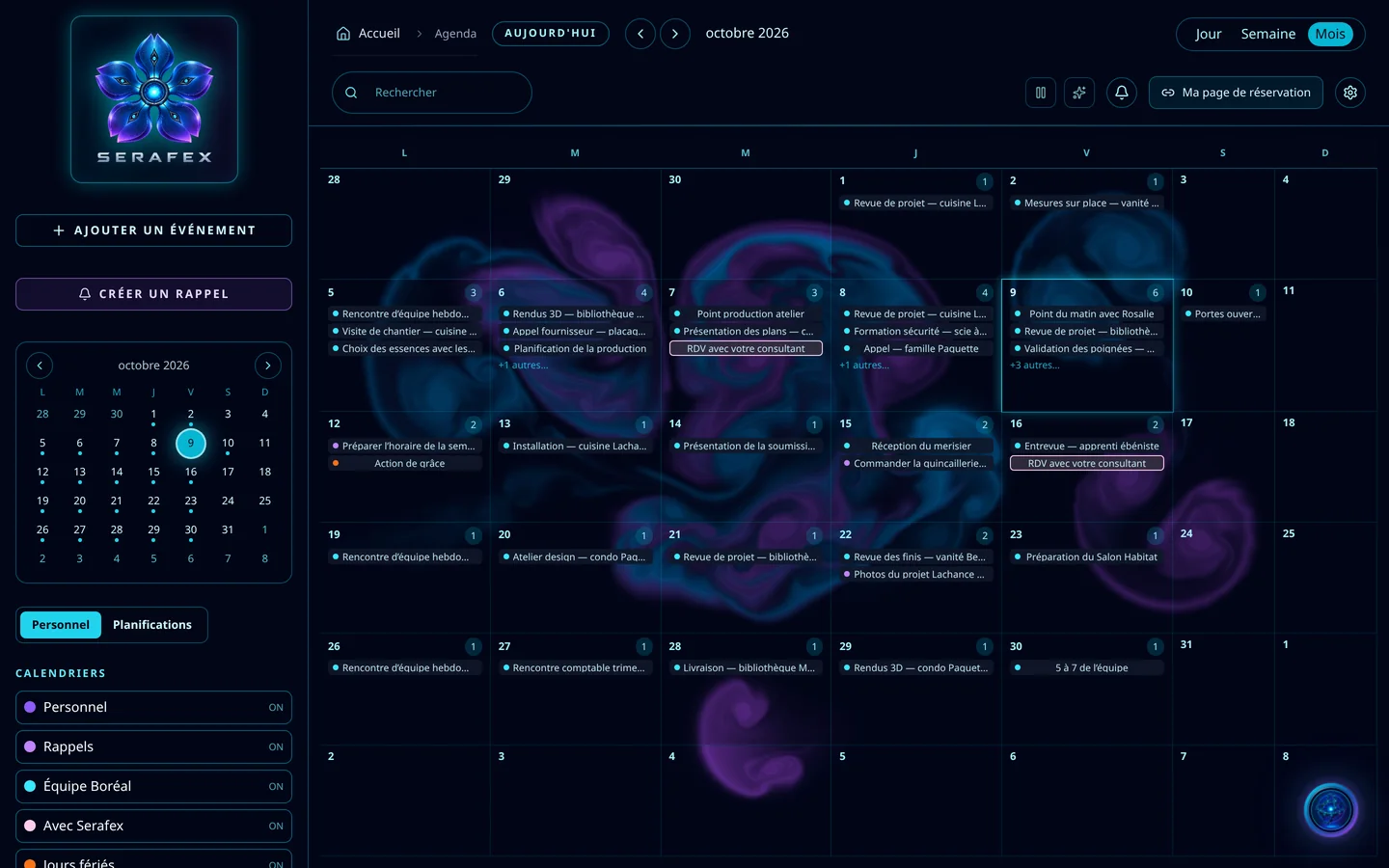
Task: Open the Planifications tab
Action: pyautogui.click(x=152, y=625)
